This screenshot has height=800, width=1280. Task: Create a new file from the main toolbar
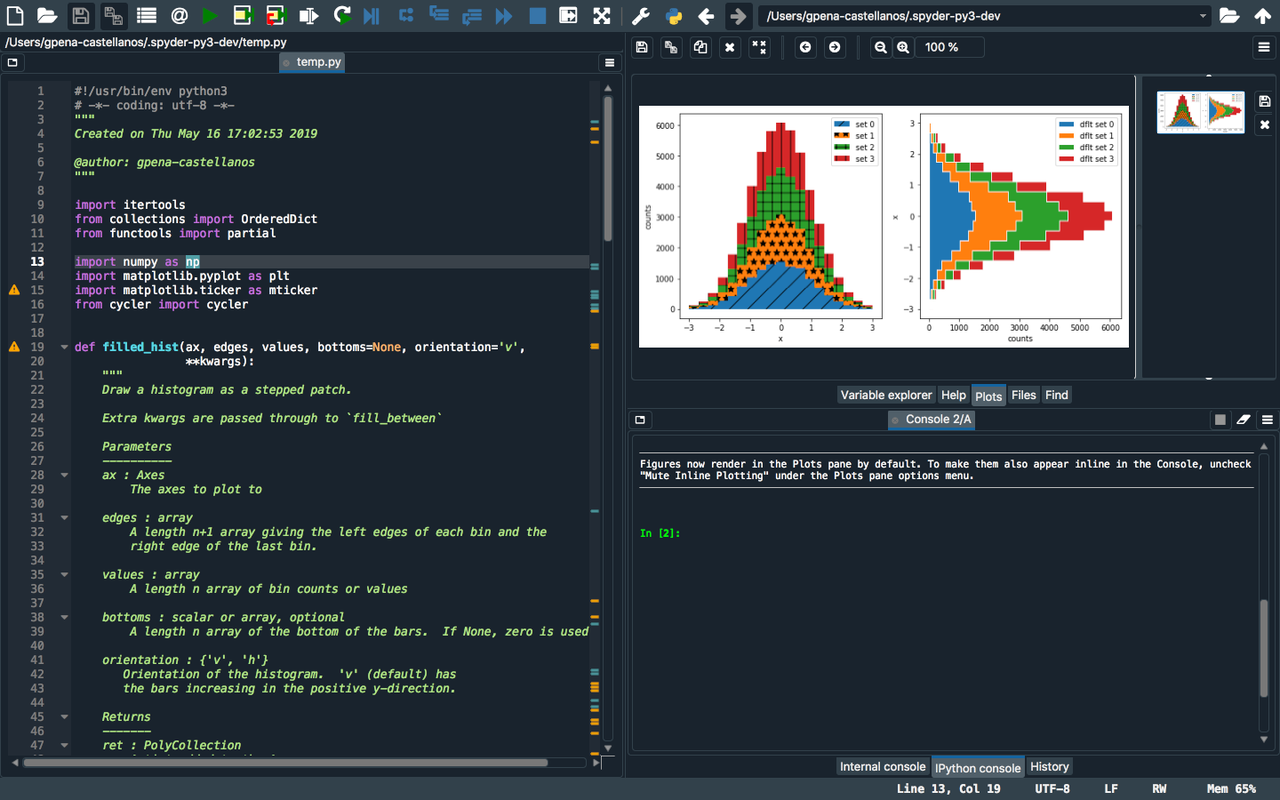click(x=15, y=16)
